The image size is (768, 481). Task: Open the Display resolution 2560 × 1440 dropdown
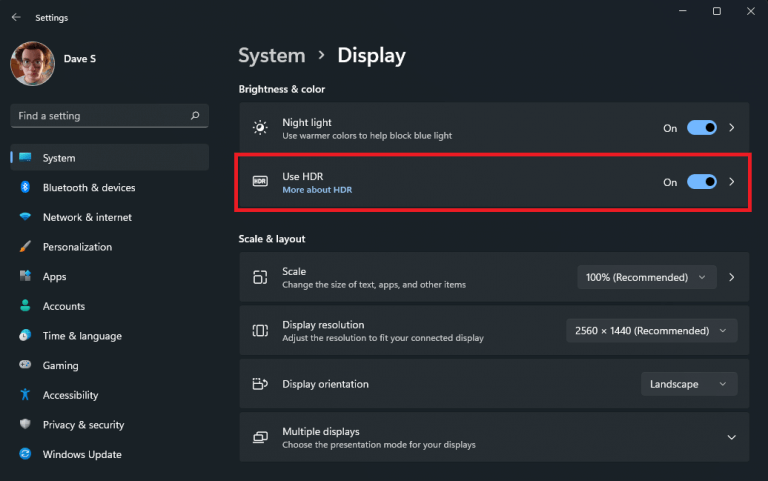point(651,331)
